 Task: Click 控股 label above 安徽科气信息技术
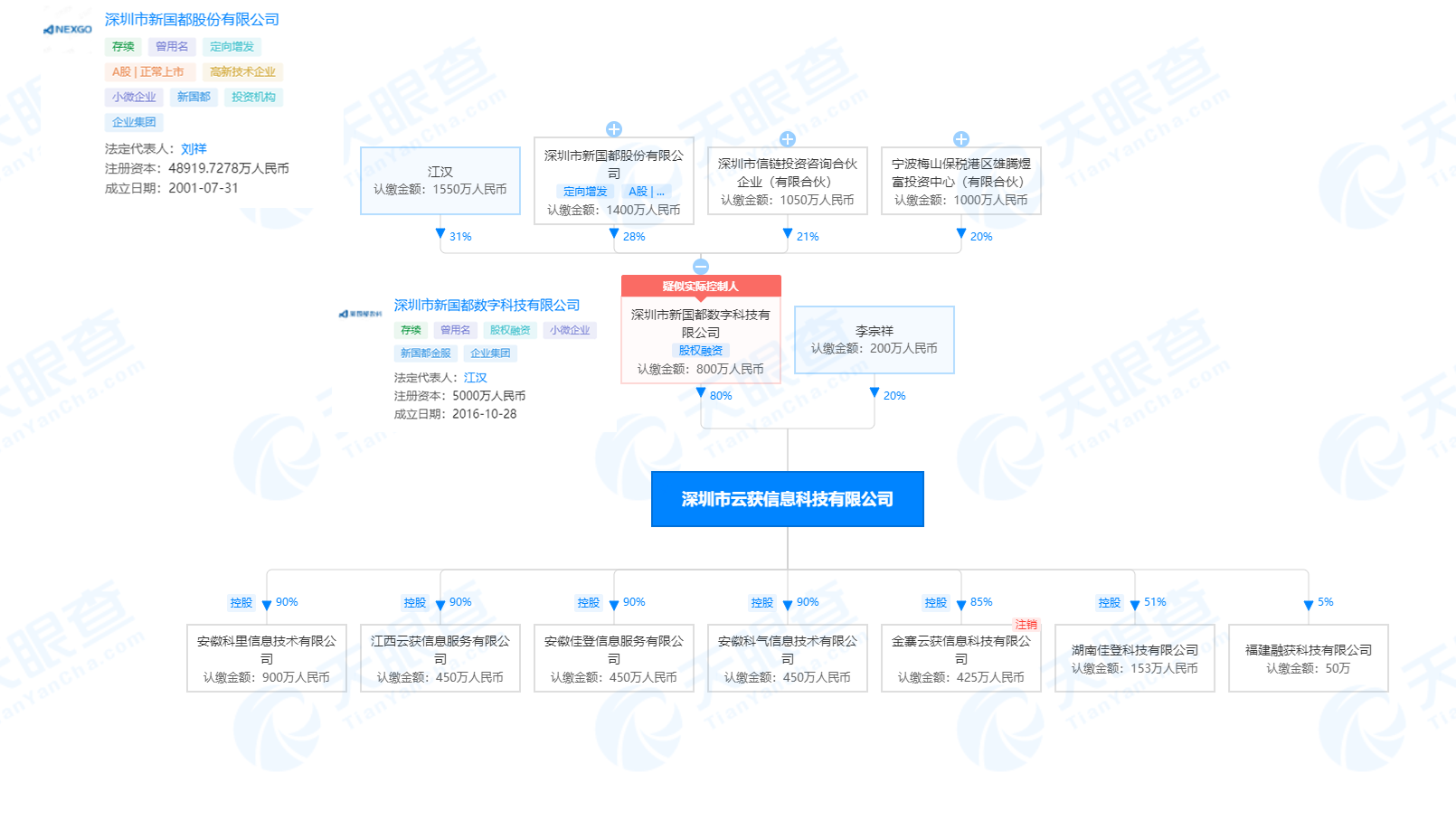[761, 603]
